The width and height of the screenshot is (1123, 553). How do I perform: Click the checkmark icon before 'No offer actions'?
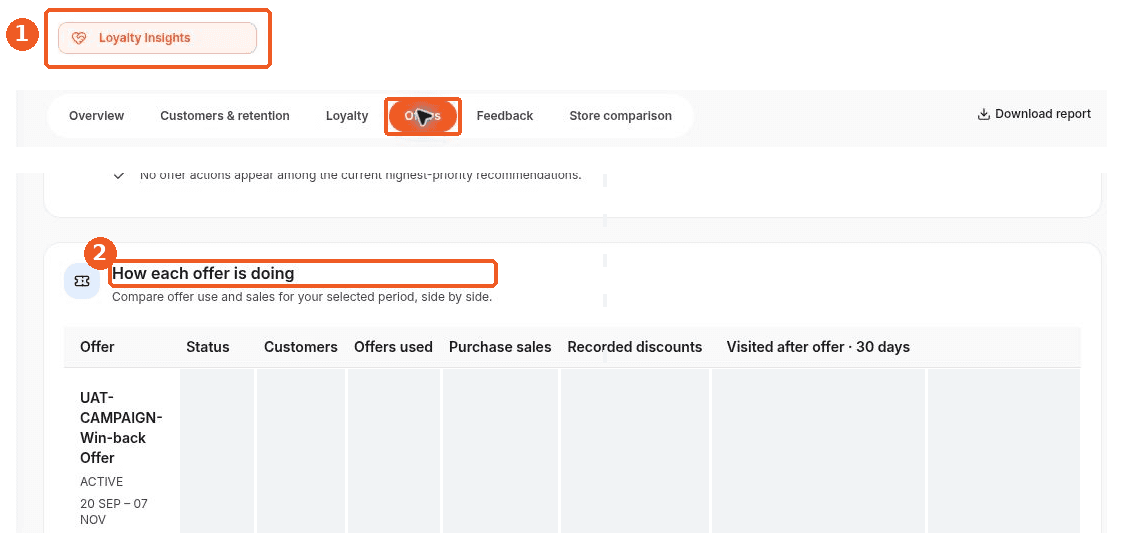coord(119,175)
